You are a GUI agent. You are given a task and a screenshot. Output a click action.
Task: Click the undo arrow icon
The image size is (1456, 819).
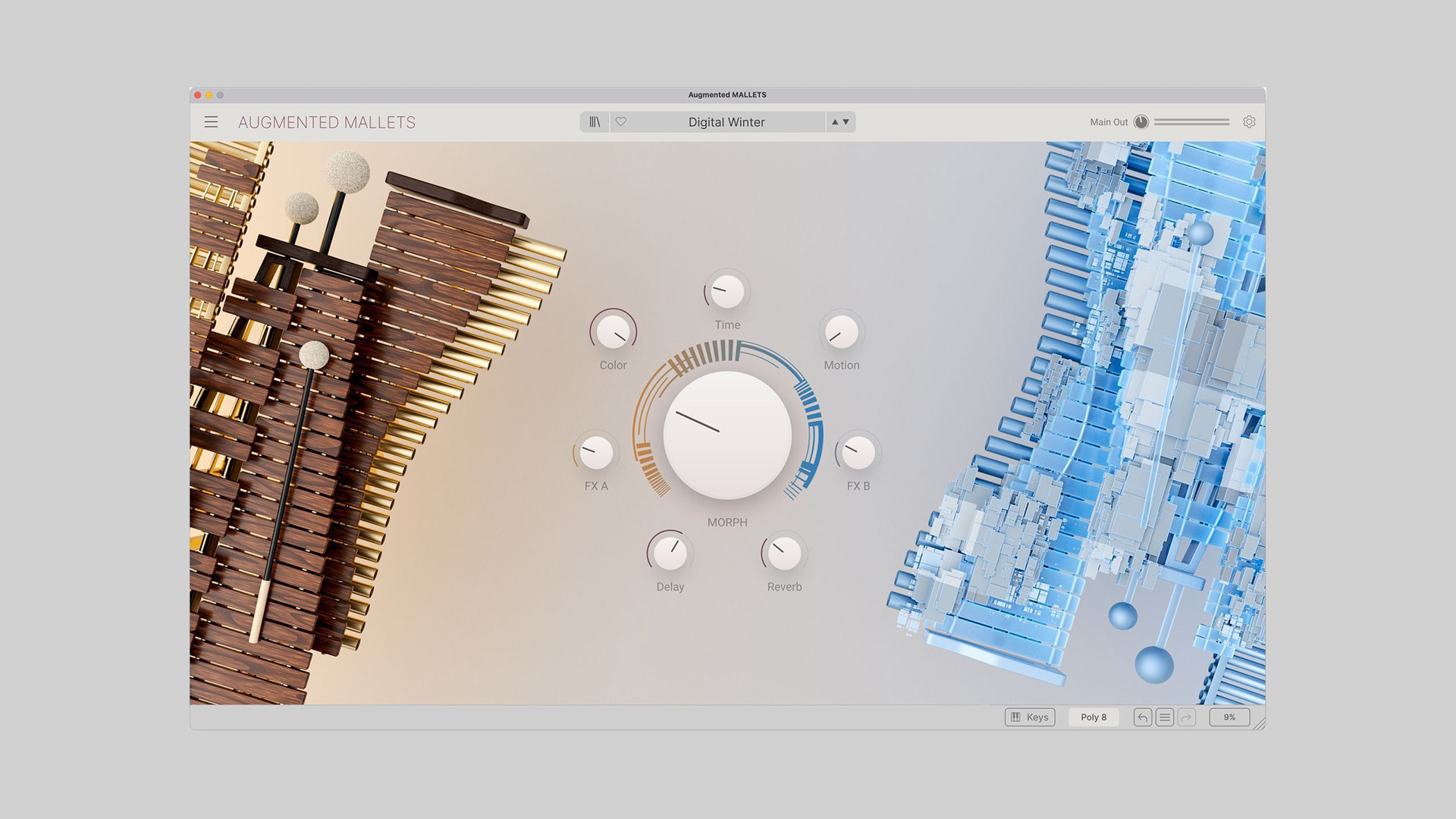point(1142,717)
